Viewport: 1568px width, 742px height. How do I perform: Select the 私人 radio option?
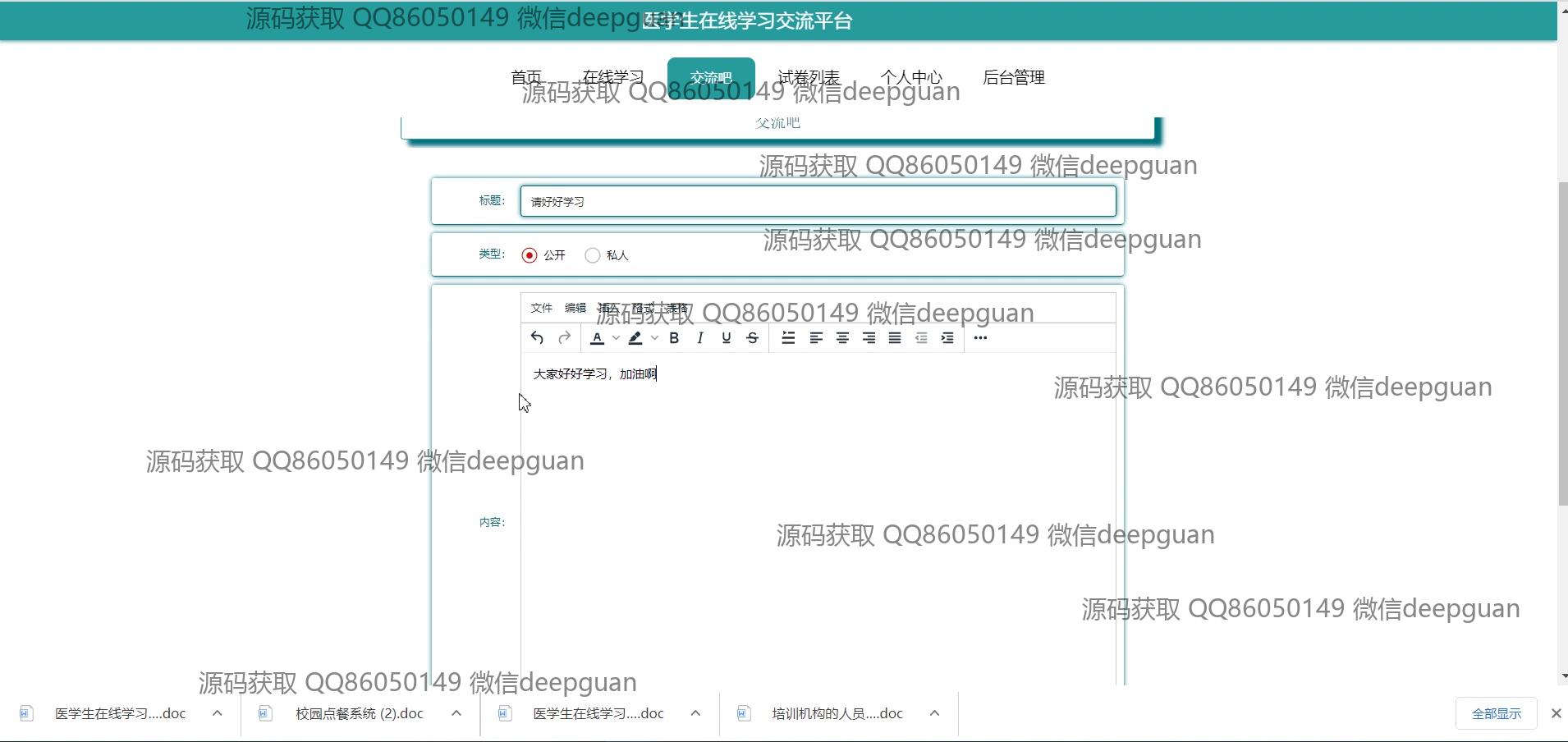coord(592,255)
